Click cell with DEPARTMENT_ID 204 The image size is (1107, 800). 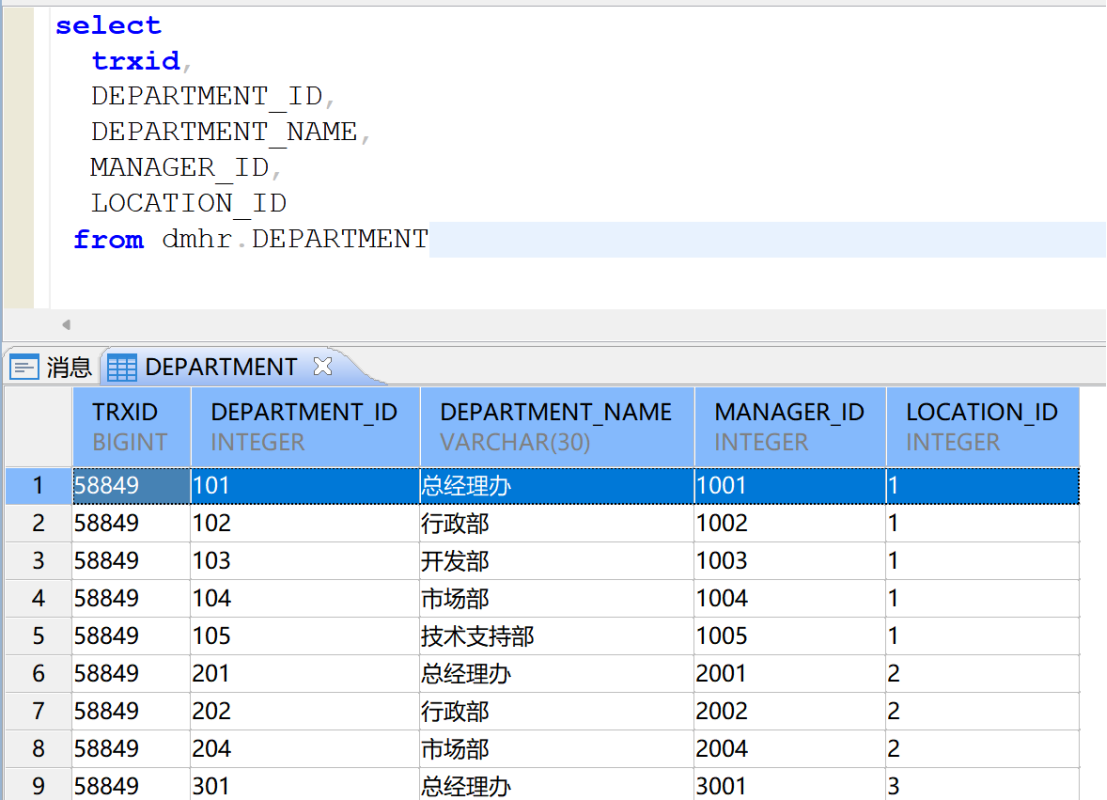pyautogui.click(x=305, y=748)
